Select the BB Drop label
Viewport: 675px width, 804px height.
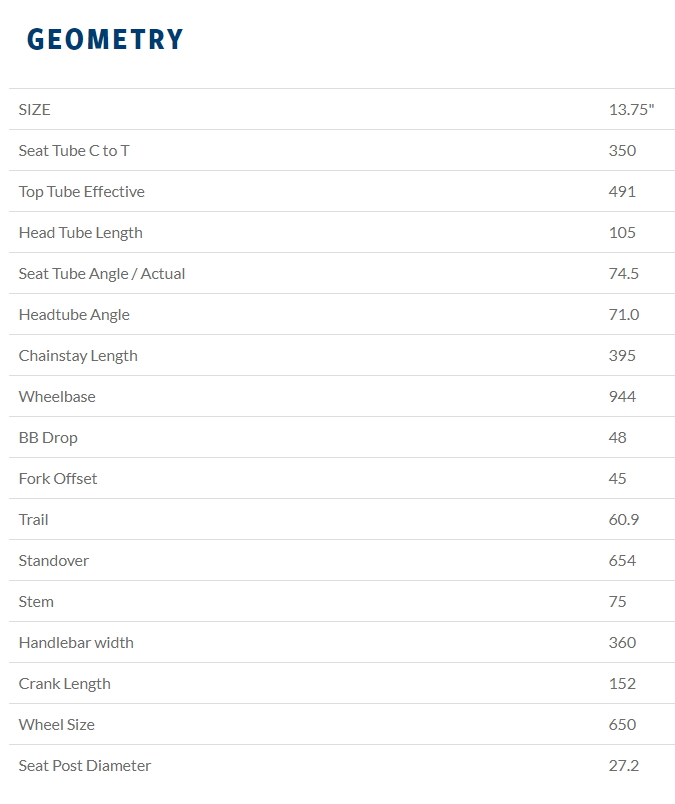click(x=48, y=437)
